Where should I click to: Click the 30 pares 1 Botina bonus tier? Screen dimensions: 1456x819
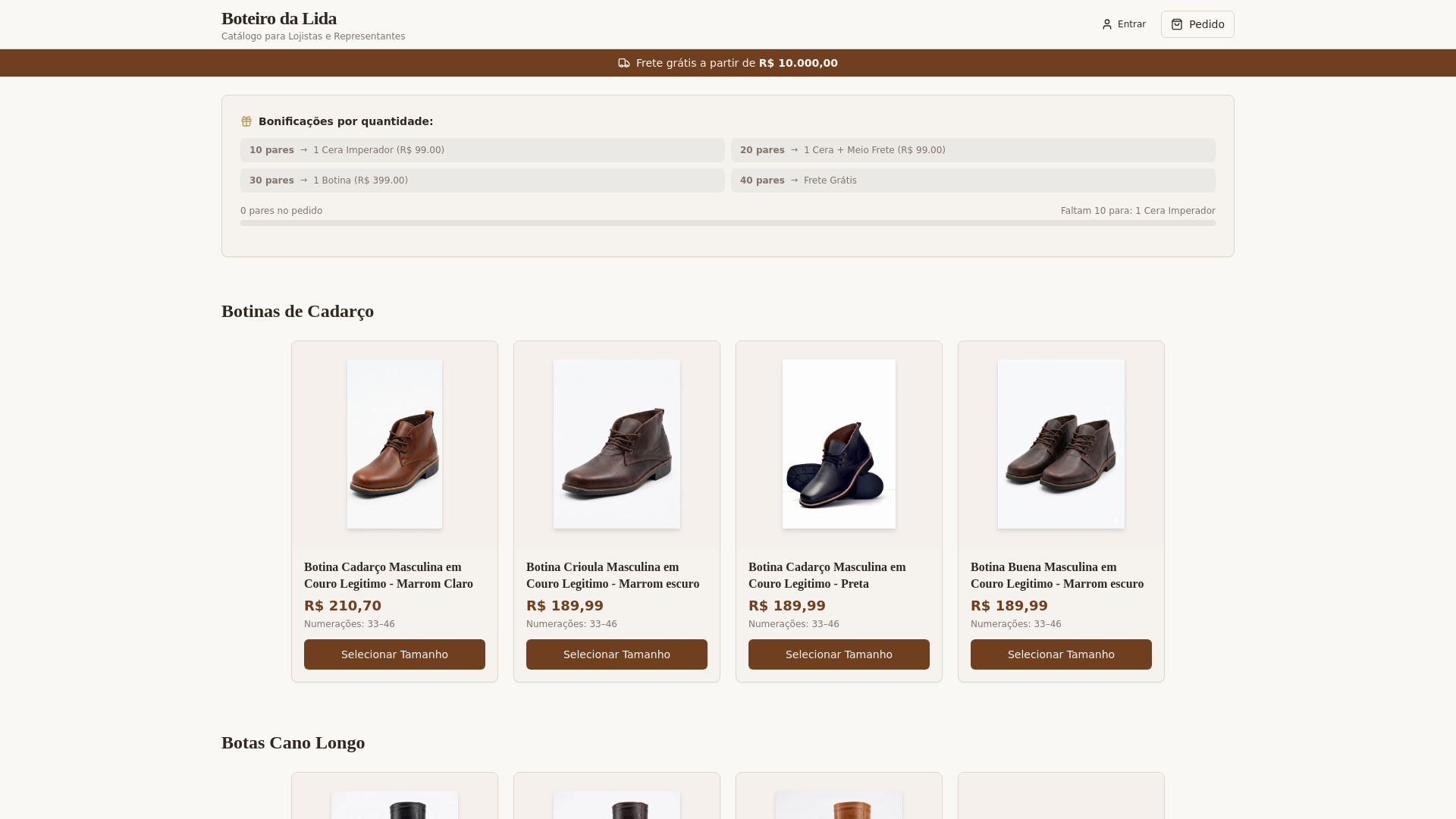(x=482, y=180)
